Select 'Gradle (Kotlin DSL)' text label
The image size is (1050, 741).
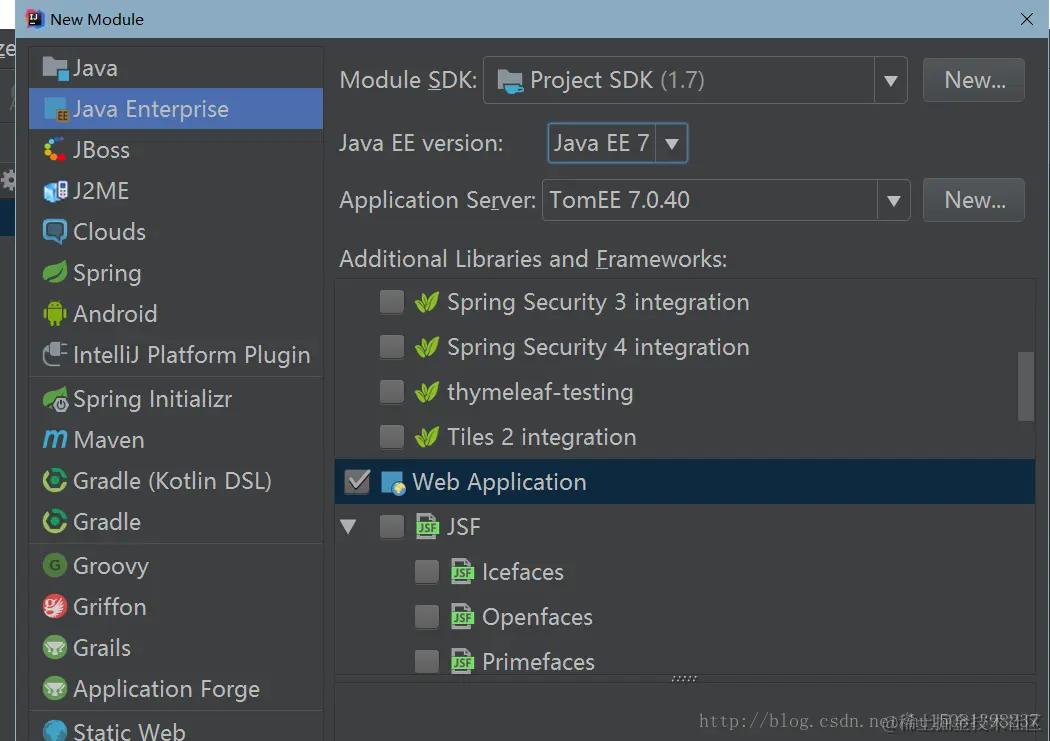coord(172,481)
